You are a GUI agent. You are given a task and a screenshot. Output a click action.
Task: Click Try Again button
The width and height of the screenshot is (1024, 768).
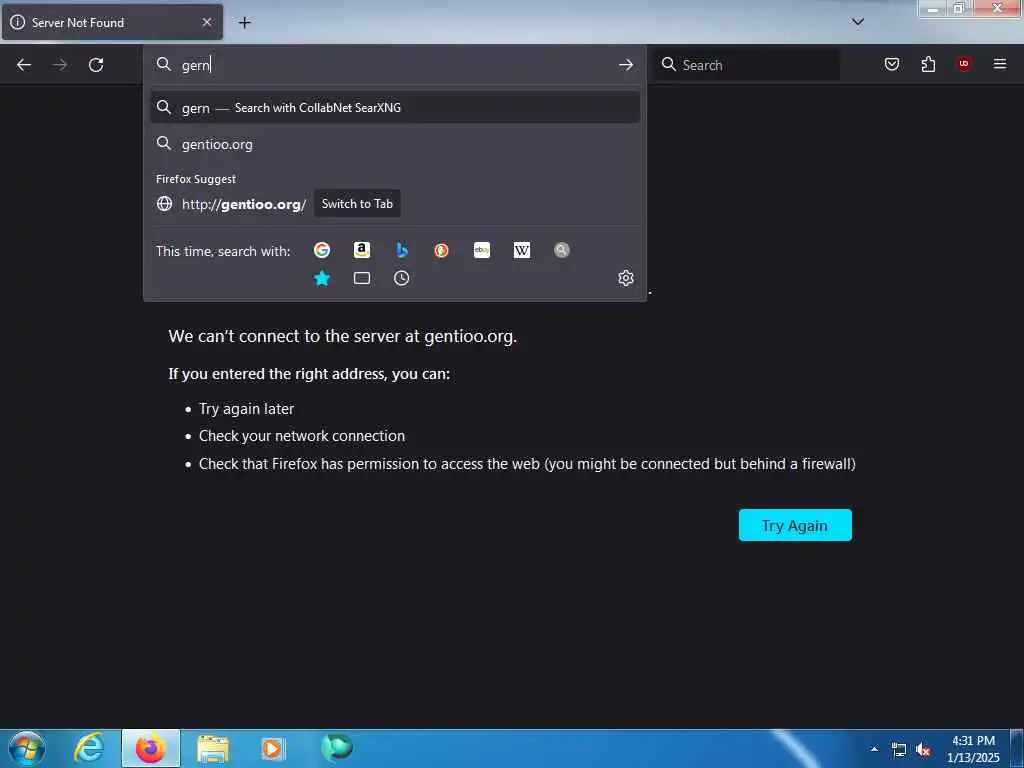tap(795, 525)
